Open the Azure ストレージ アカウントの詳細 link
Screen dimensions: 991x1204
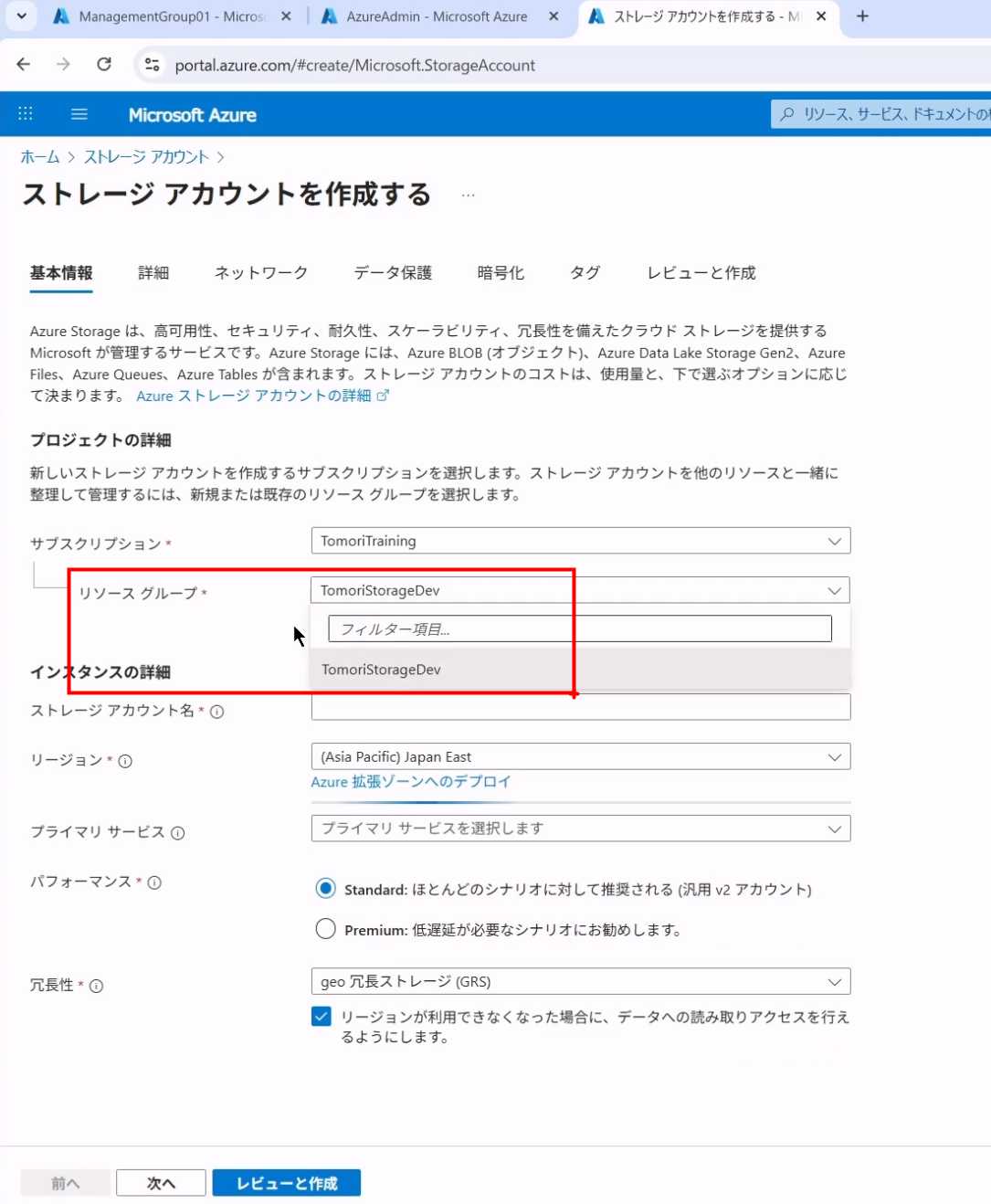[x=254, y=396]
